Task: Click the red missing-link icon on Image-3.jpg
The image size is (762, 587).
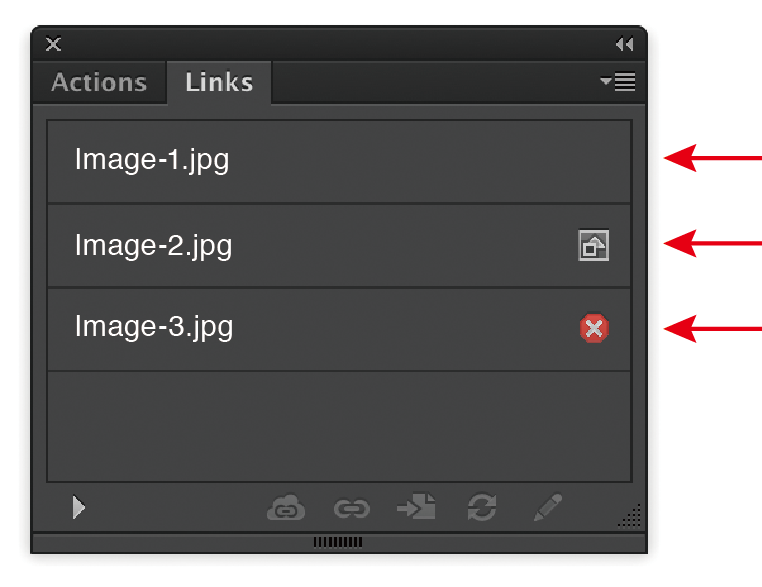Action: (x=594, y=328)
